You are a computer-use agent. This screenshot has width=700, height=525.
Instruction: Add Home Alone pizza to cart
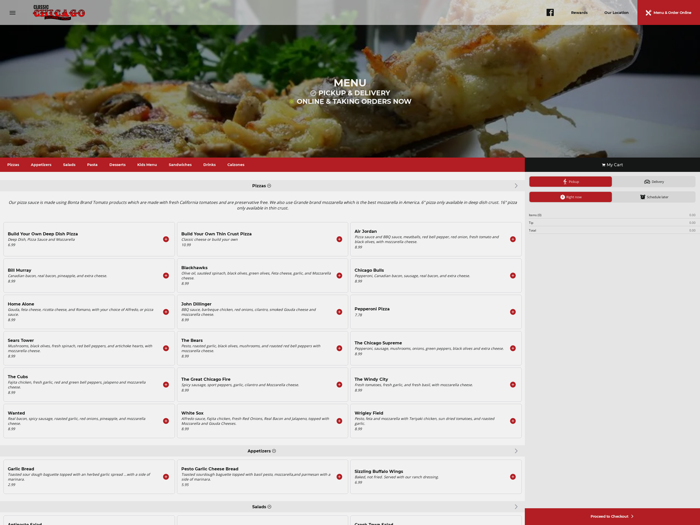coord(166,312)
